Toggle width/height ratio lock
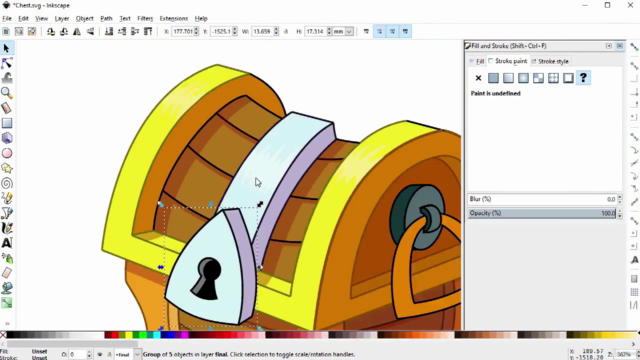Viewport: 640px width, 360px height. (286, 31)
